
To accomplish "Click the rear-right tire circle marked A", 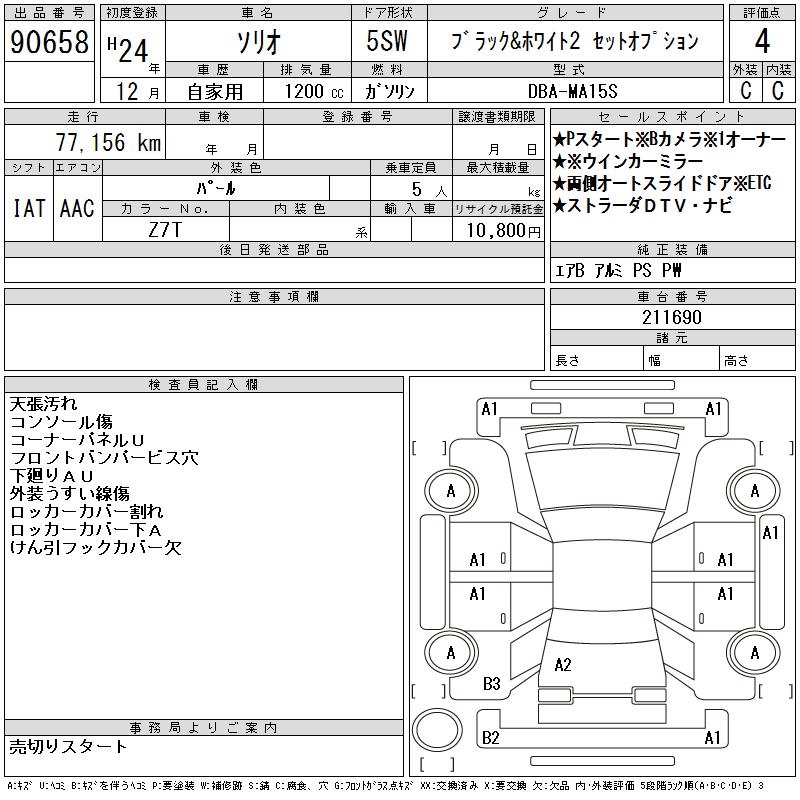I will [x=754, y=653].
